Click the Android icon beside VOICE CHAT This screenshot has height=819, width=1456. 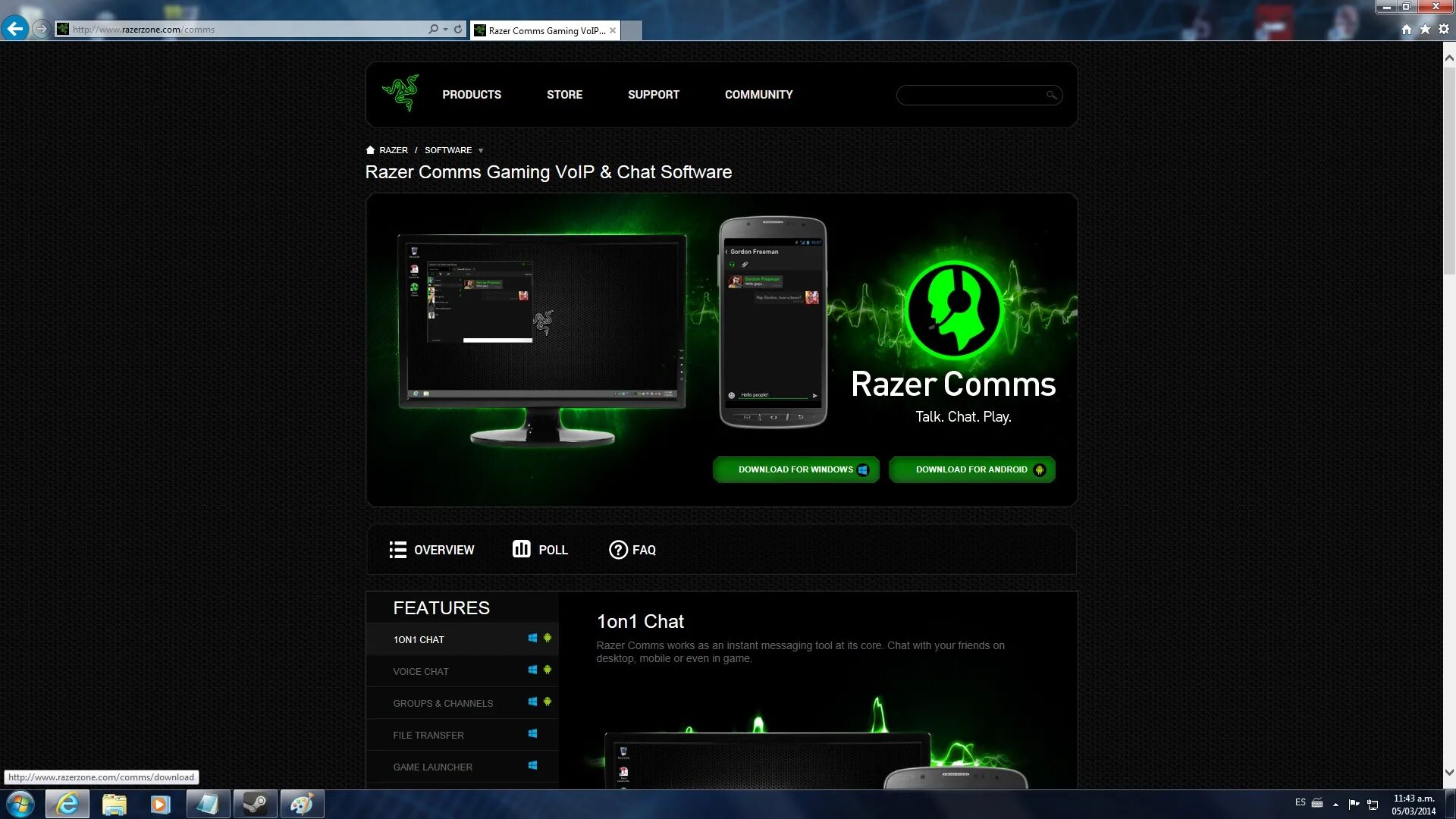click(x=548, y=670)
